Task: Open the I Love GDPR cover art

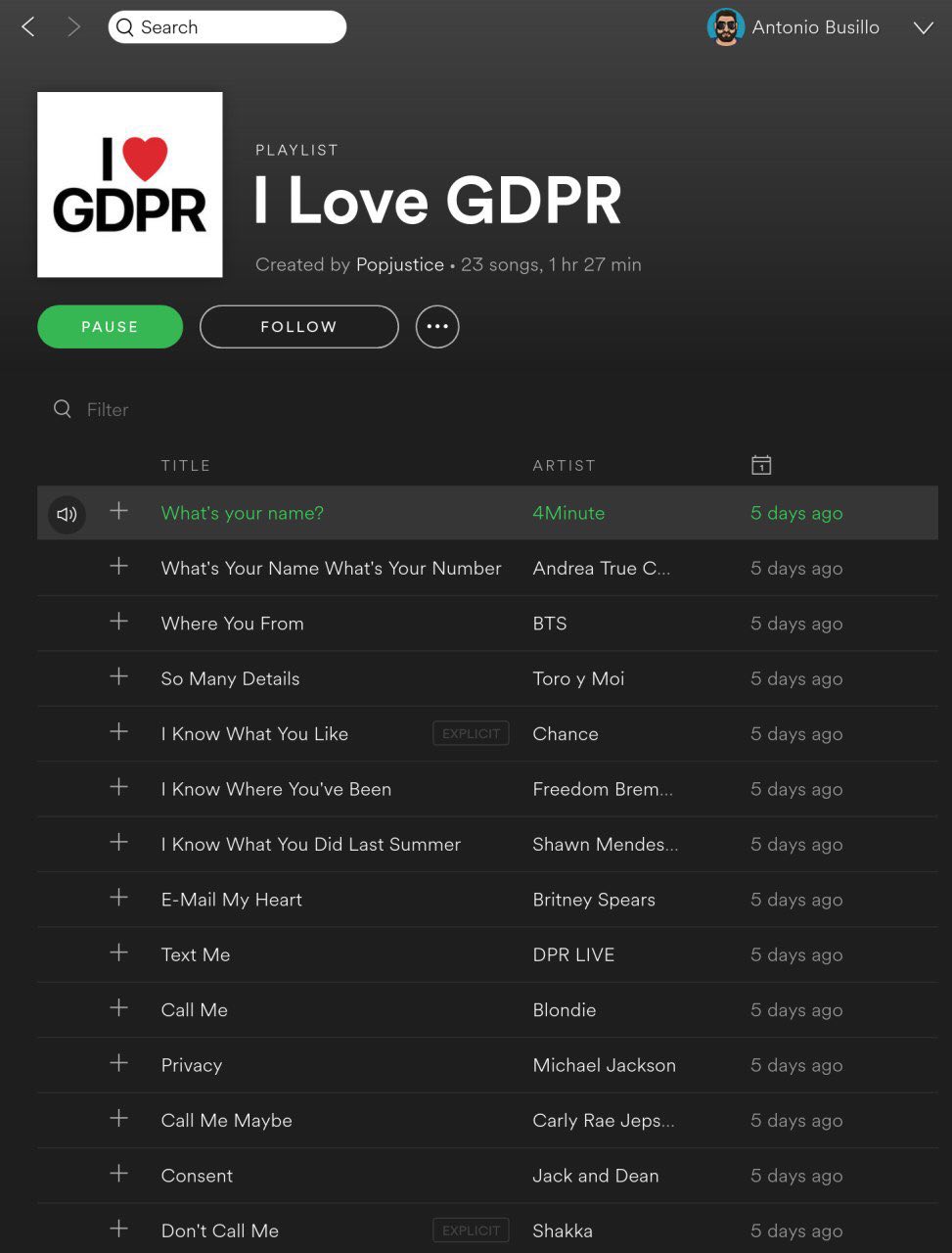Action: pos(130,185)
